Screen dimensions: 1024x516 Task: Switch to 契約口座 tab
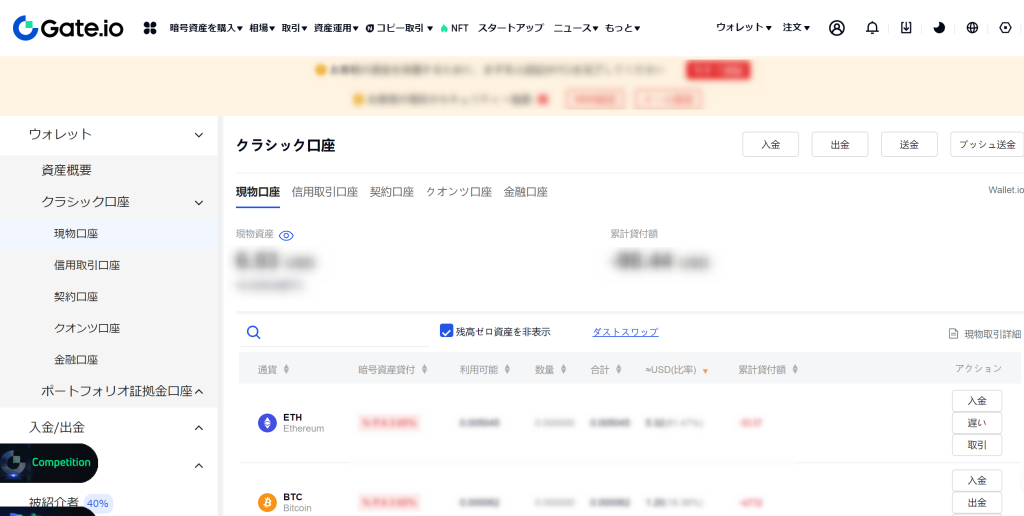[392, 192]
